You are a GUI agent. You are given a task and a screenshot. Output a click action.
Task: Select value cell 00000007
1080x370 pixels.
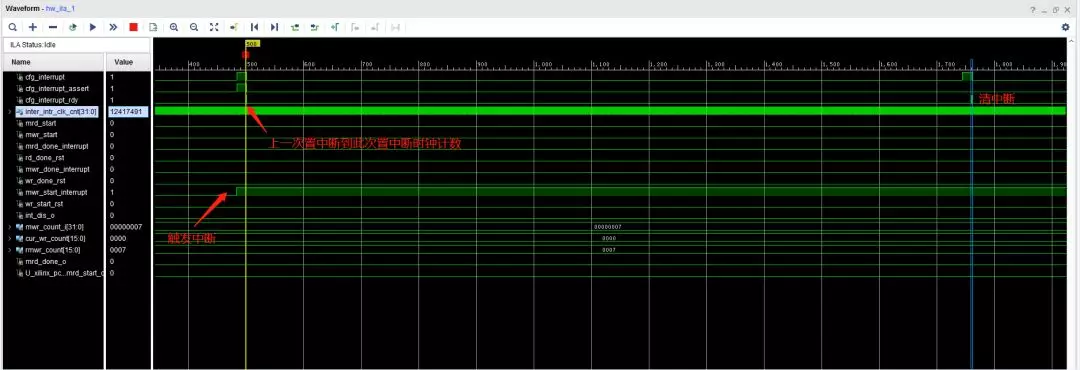[125, 227]
